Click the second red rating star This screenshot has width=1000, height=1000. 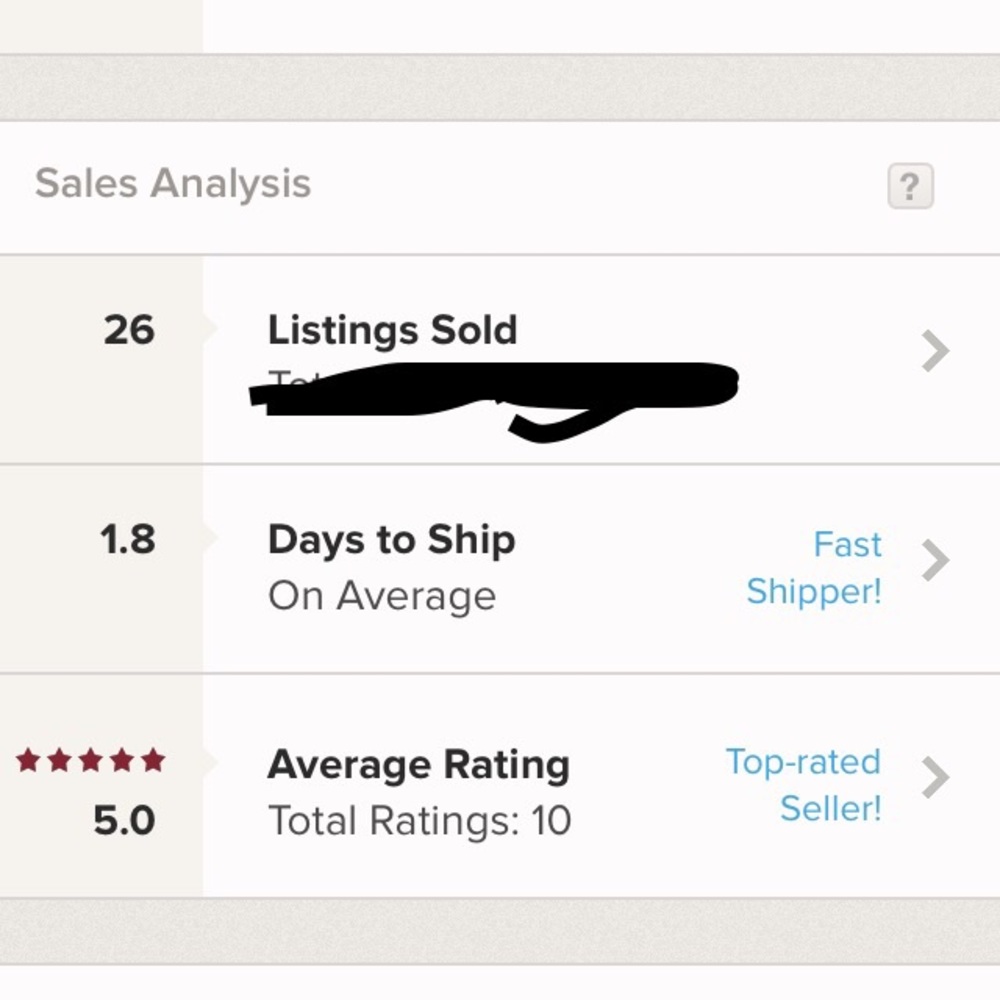(60, 761)
